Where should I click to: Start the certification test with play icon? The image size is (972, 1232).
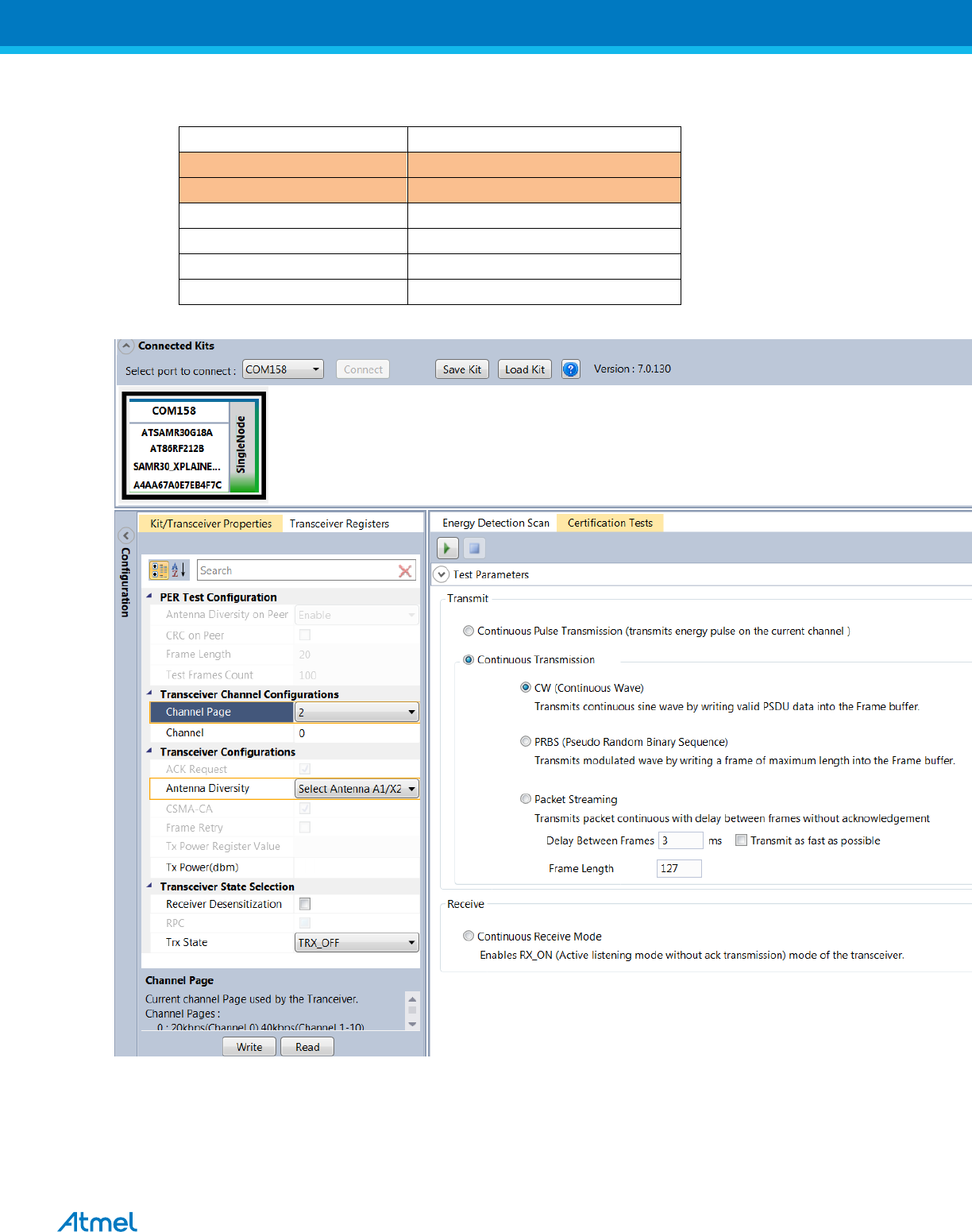click(x=447, y=547)
